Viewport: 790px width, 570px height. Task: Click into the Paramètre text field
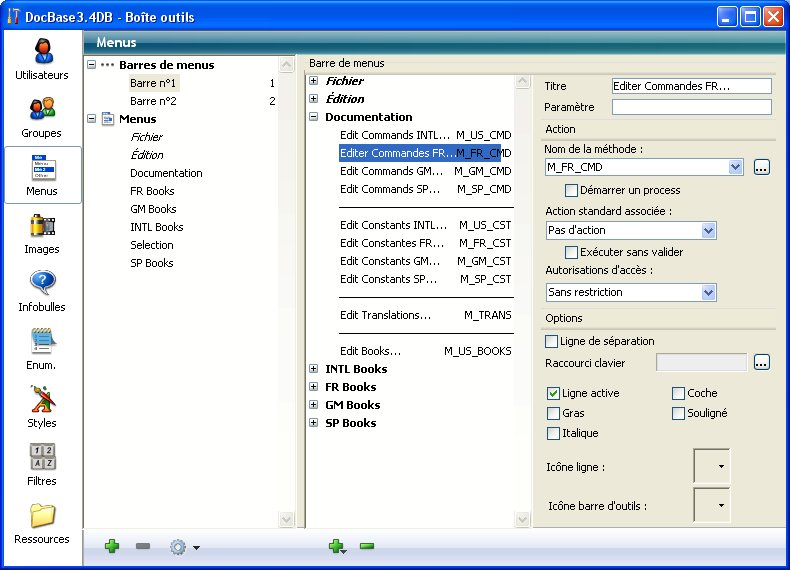[691, 107]
